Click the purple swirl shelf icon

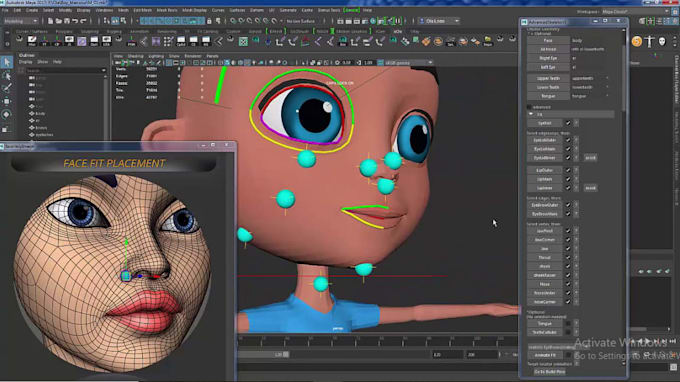coord(82,41)
